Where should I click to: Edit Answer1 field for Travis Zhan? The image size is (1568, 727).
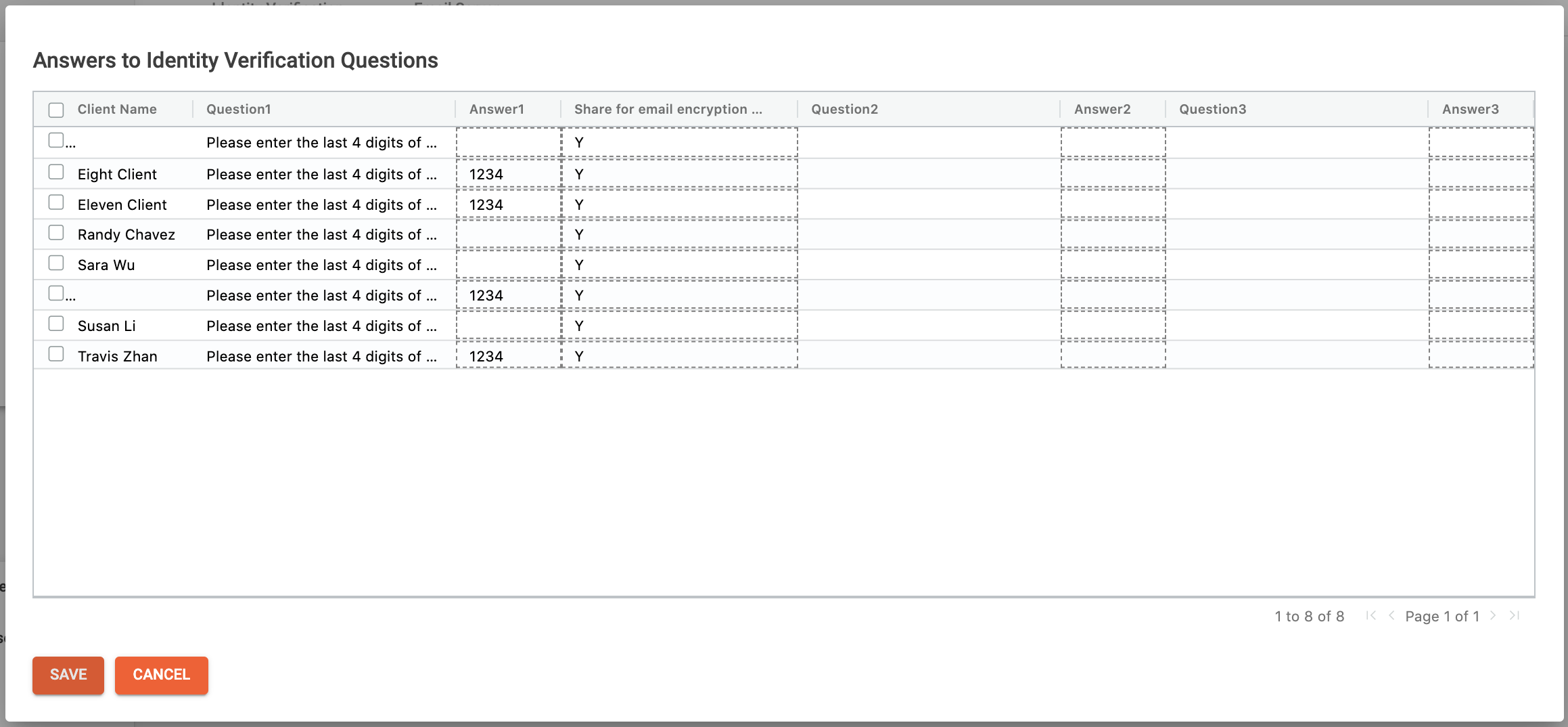[x=509, y=355]
